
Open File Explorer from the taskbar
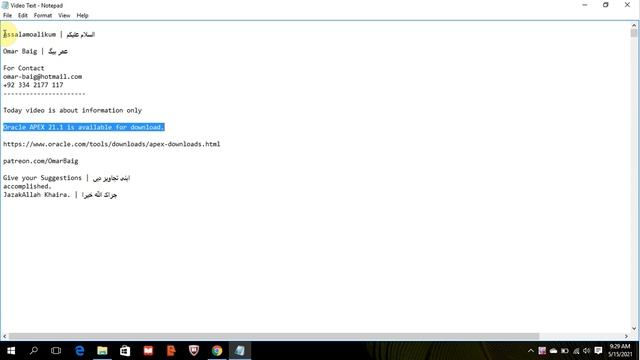point(102,351)
